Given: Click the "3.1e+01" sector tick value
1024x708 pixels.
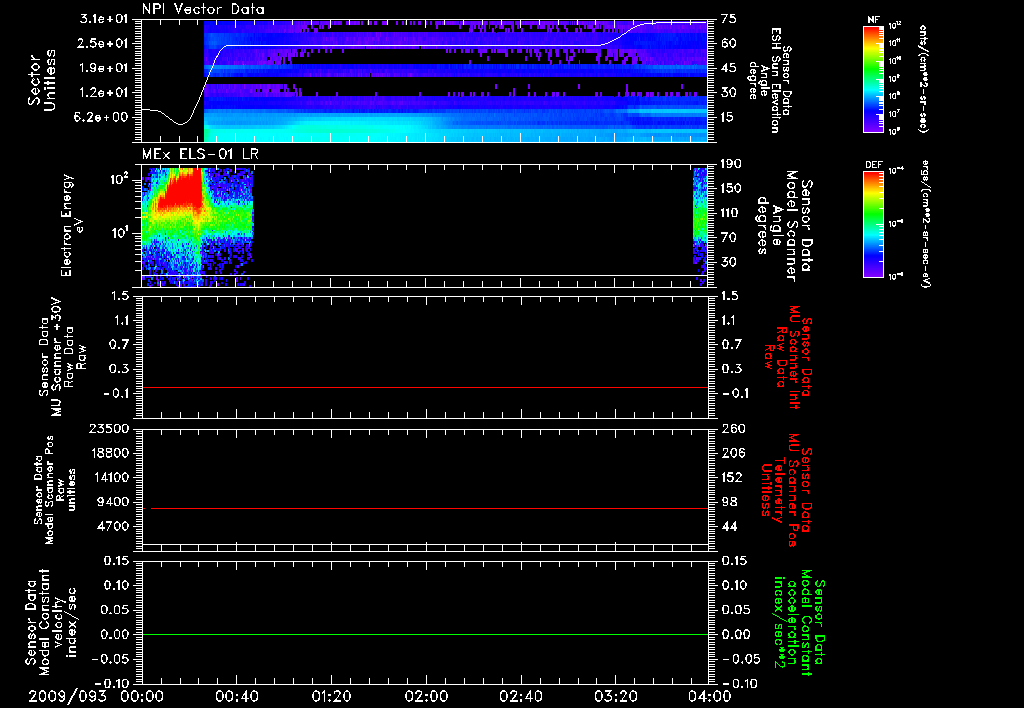Looking at the screenshot, I should pos(104,19).
